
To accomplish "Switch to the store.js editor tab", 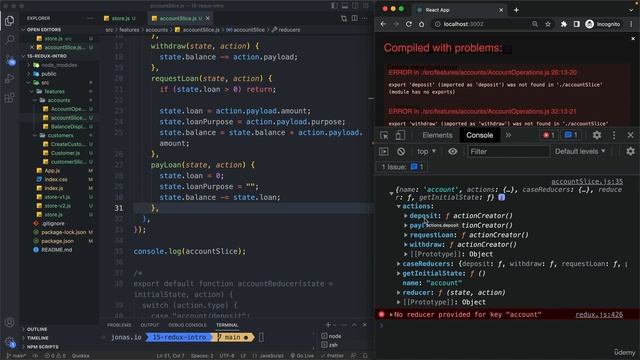I will click(120, 18).
